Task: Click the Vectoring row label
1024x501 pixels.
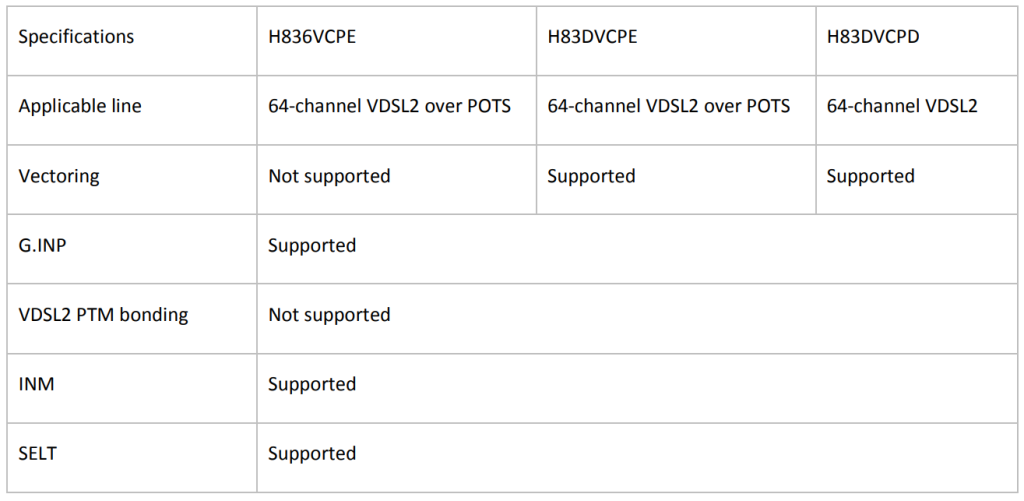Action: point(59,176)
